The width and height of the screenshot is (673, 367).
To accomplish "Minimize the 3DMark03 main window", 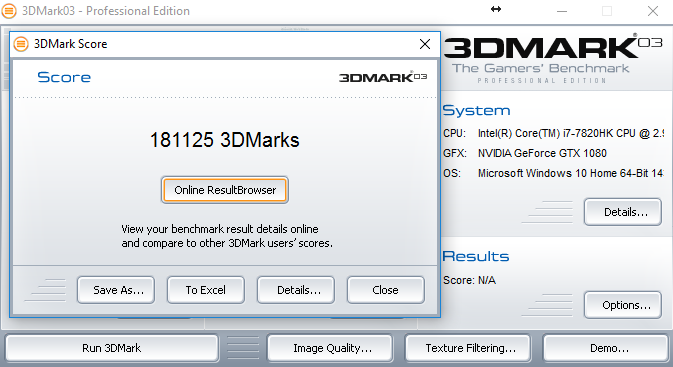I will click(562, 11).
